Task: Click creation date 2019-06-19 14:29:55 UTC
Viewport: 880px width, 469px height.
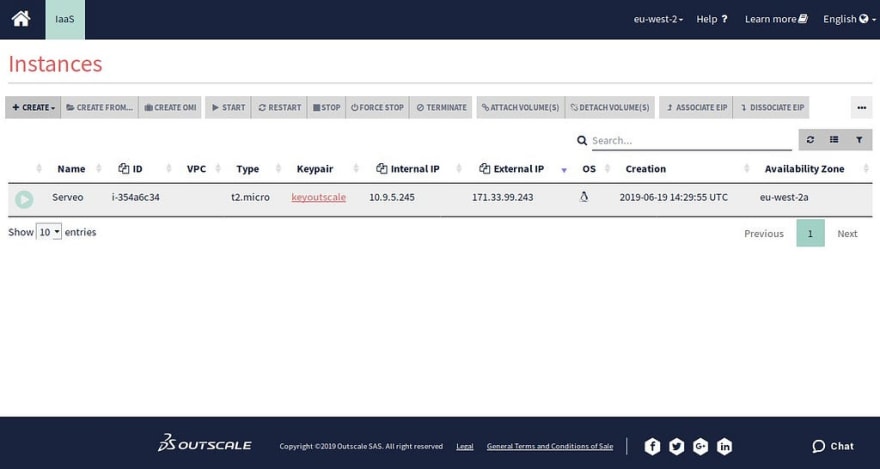Action: (673, 197)
